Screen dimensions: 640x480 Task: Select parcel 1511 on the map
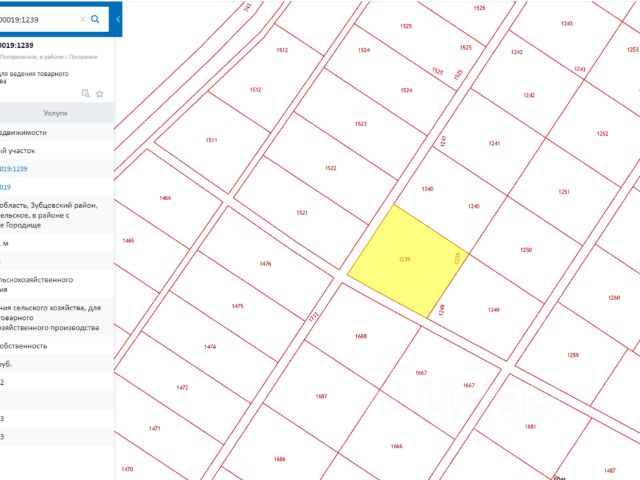tap(212, 140)
